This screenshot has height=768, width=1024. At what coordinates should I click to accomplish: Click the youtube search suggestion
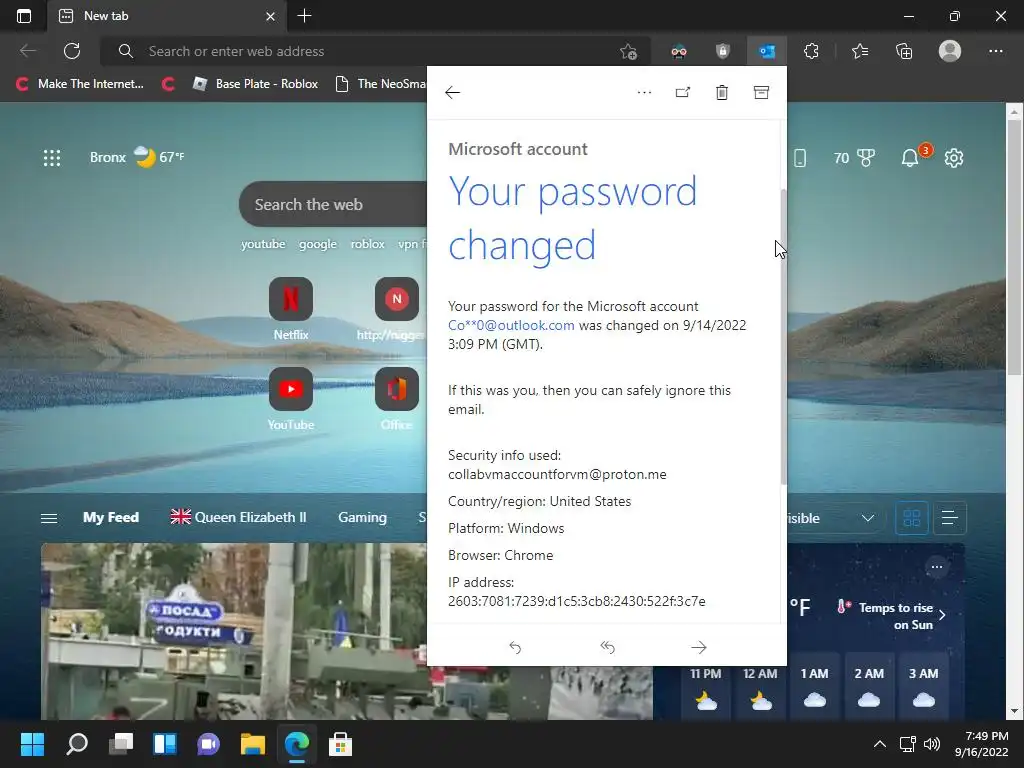pos(263,244)
